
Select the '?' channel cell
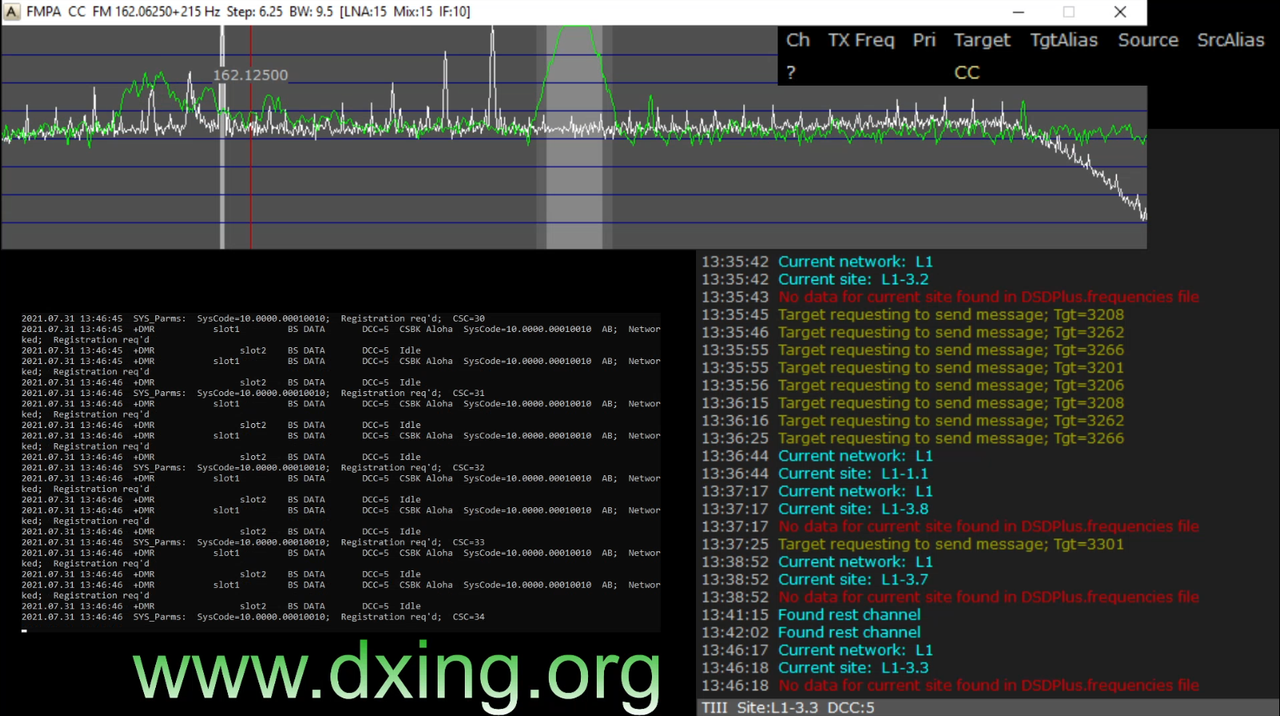(x=791, y=72)
